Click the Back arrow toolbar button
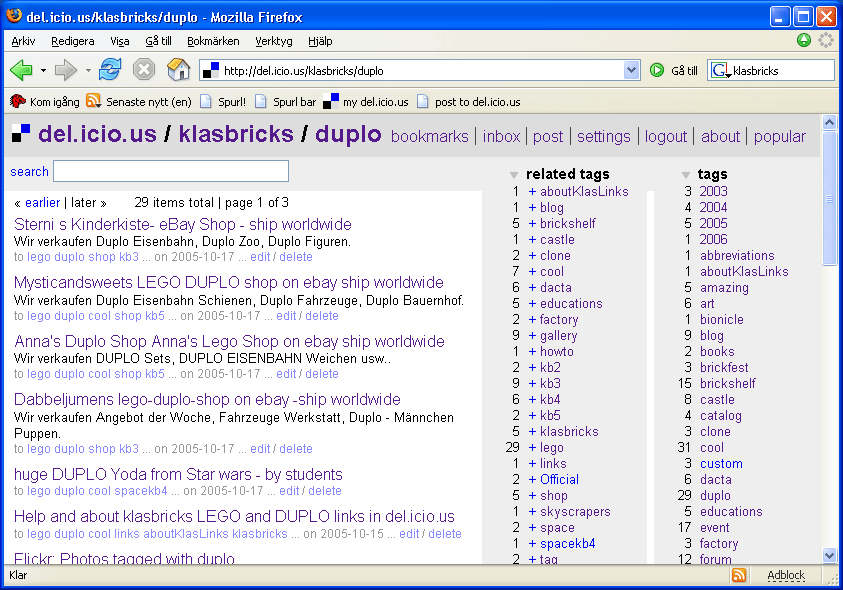The width and height of the screenshot is (843, 590). [21, 70]
